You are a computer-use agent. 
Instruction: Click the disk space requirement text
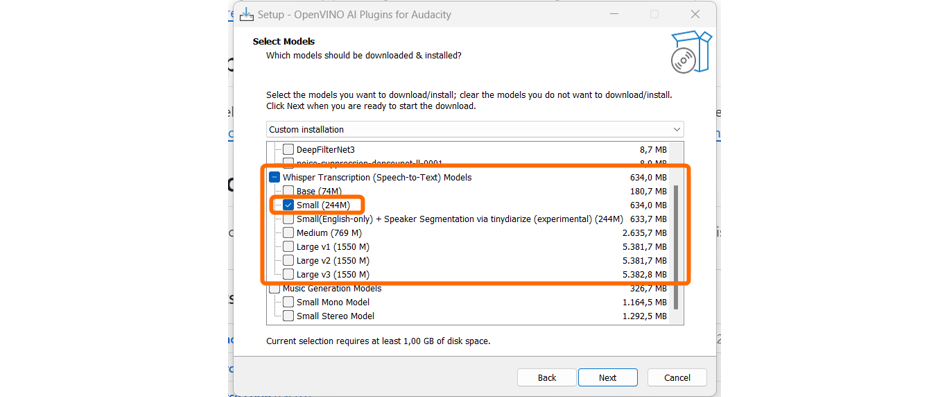pos(378,341)
